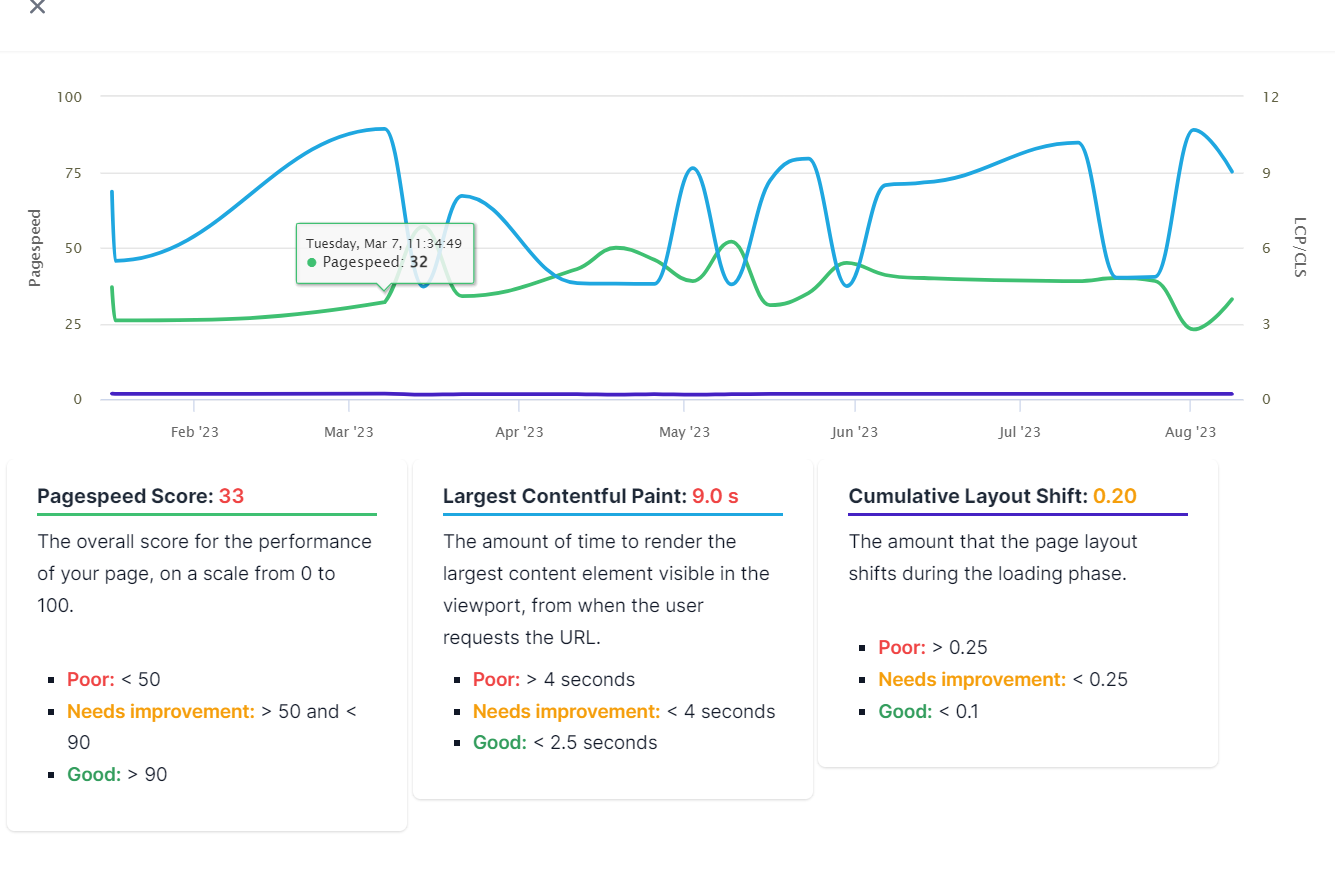Viewport: 1335px width, 872px height.
Task: Click the red Pagespeed score value 33
Action: pos(231,496)
